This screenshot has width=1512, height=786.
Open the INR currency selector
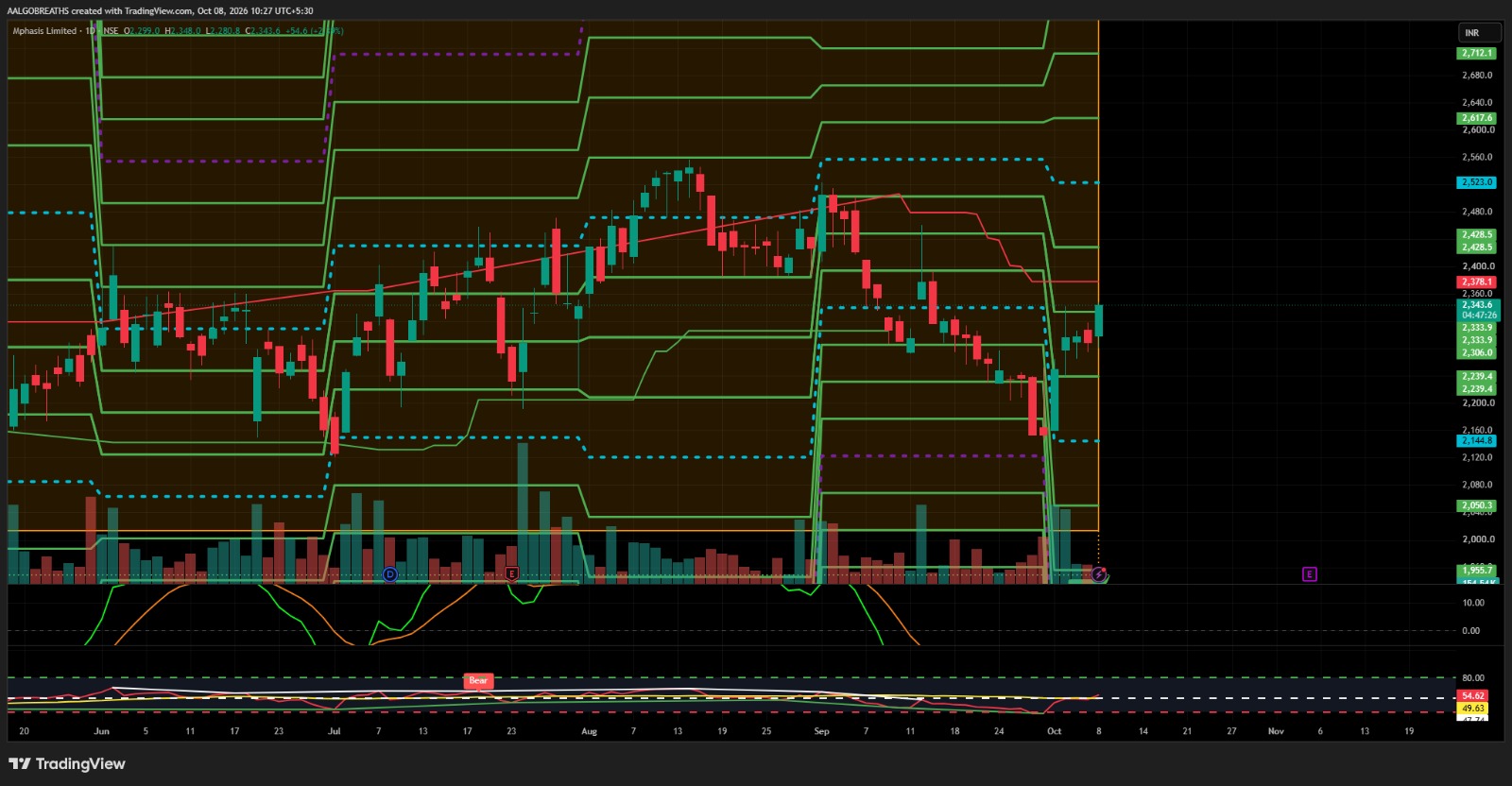point(1479,33)
